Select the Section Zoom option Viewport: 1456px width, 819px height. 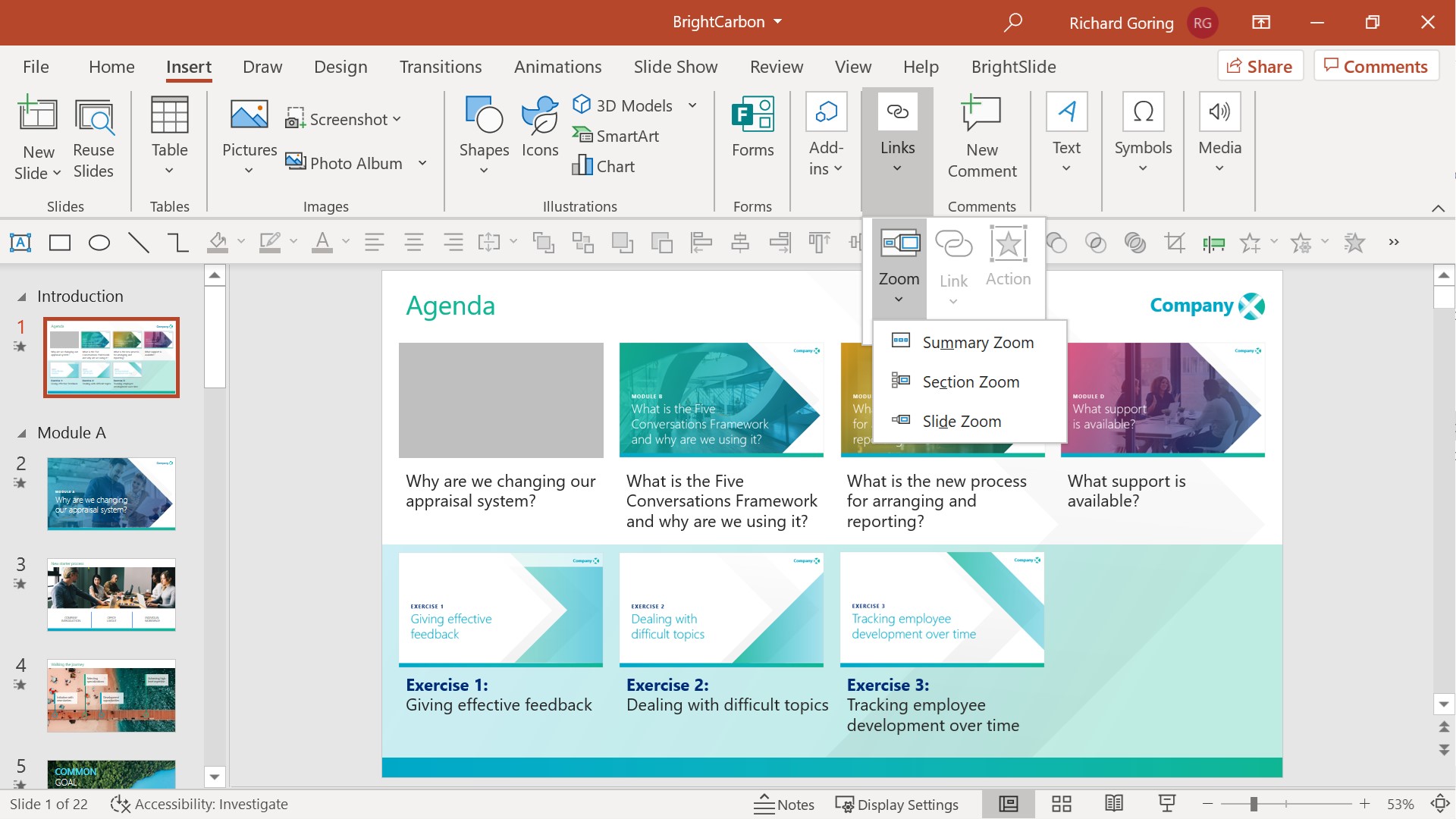(x=970, y=381)
